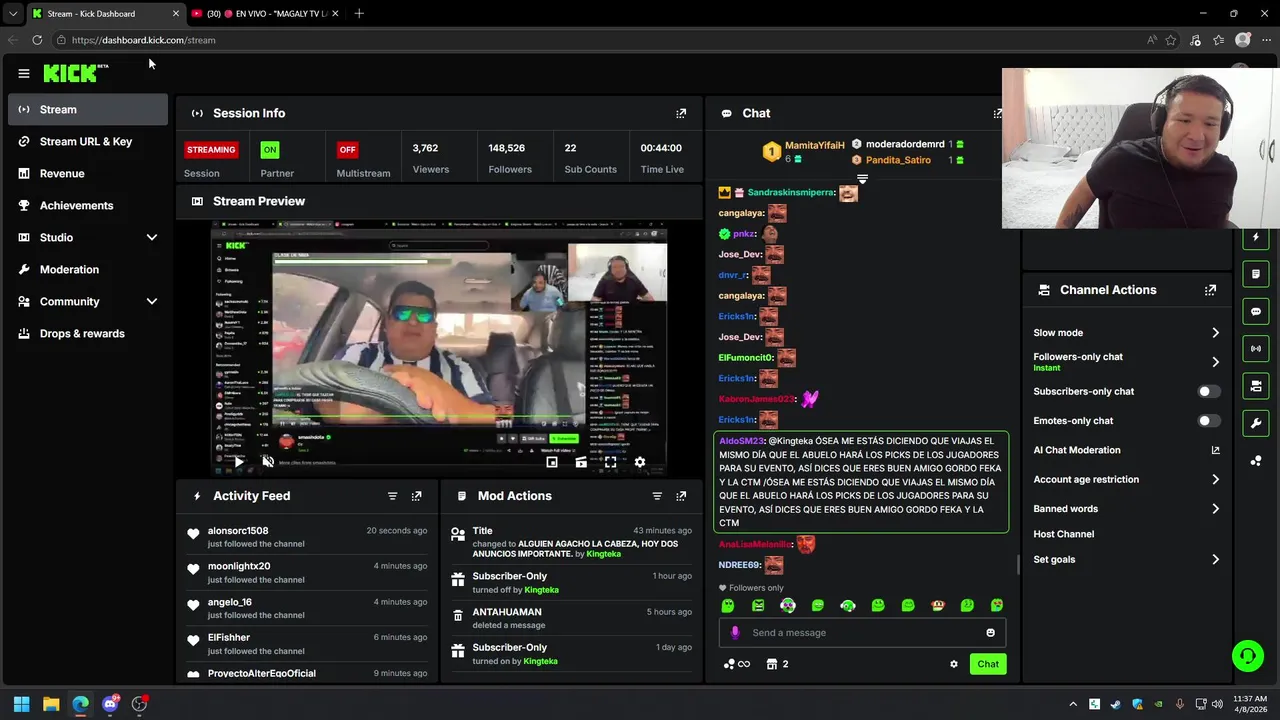
Task: Open chat settings gear icon
Action: tap(954, 664)
